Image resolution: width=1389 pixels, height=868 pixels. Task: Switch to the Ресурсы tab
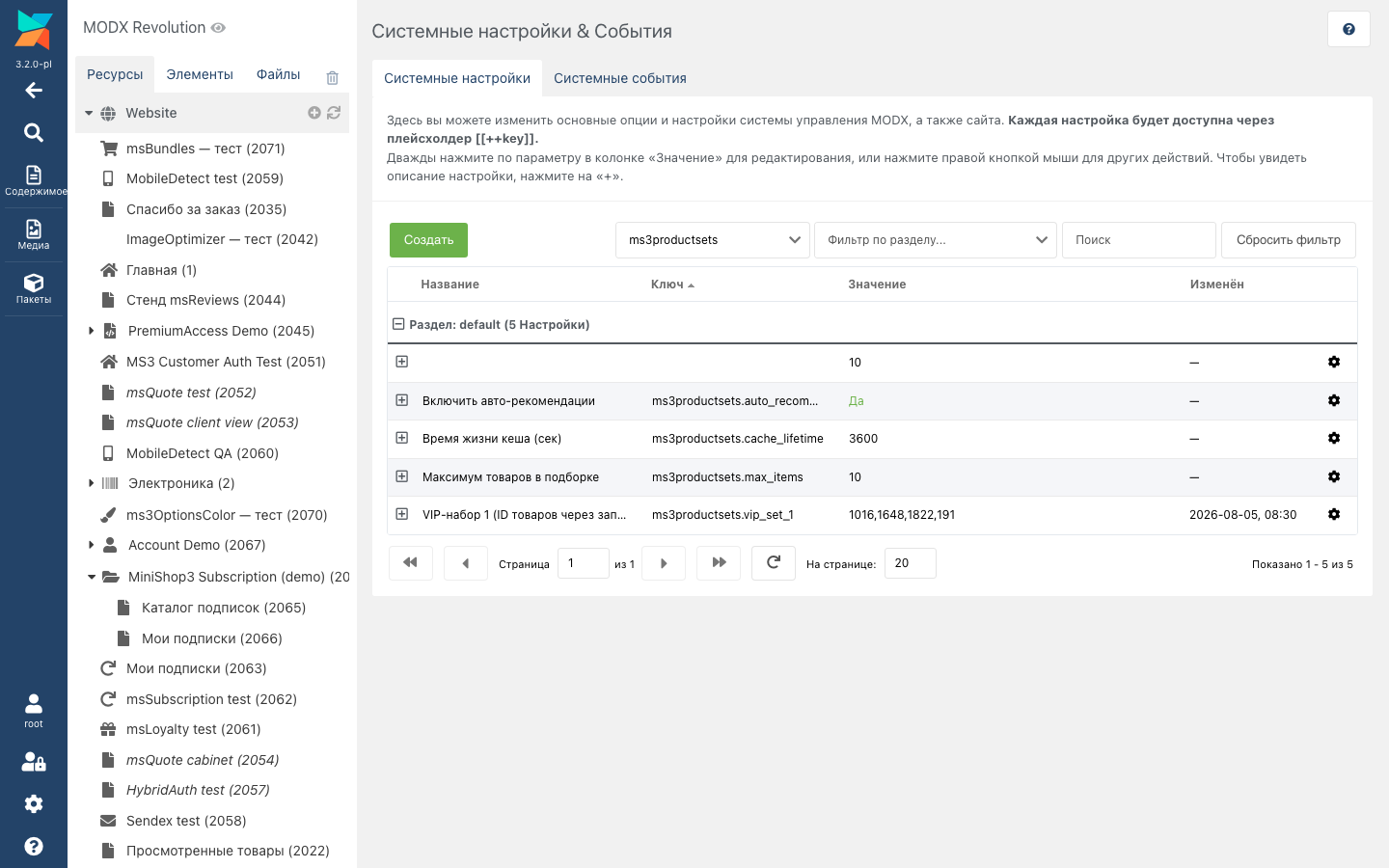point(115,74)
